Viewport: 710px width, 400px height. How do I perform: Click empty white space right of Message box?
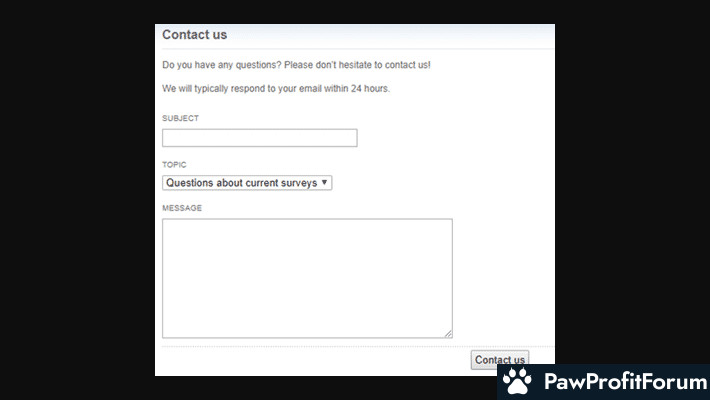coord(503,278)
